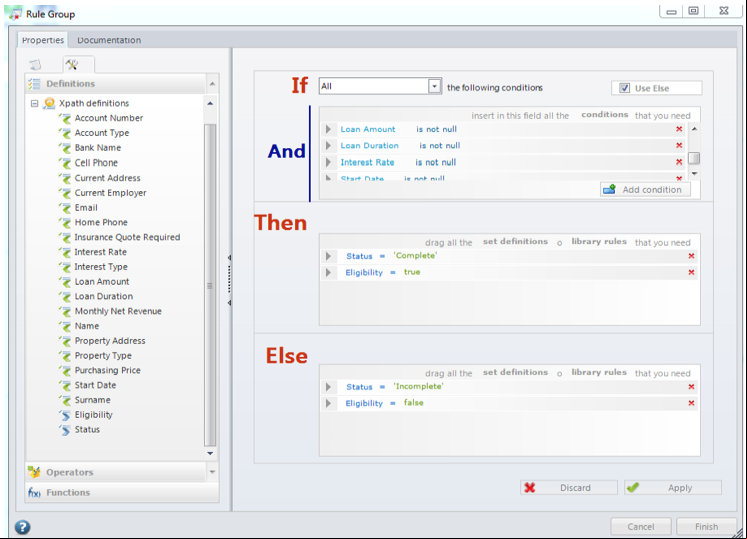Select the Current Employer definition

pos(111,193)
